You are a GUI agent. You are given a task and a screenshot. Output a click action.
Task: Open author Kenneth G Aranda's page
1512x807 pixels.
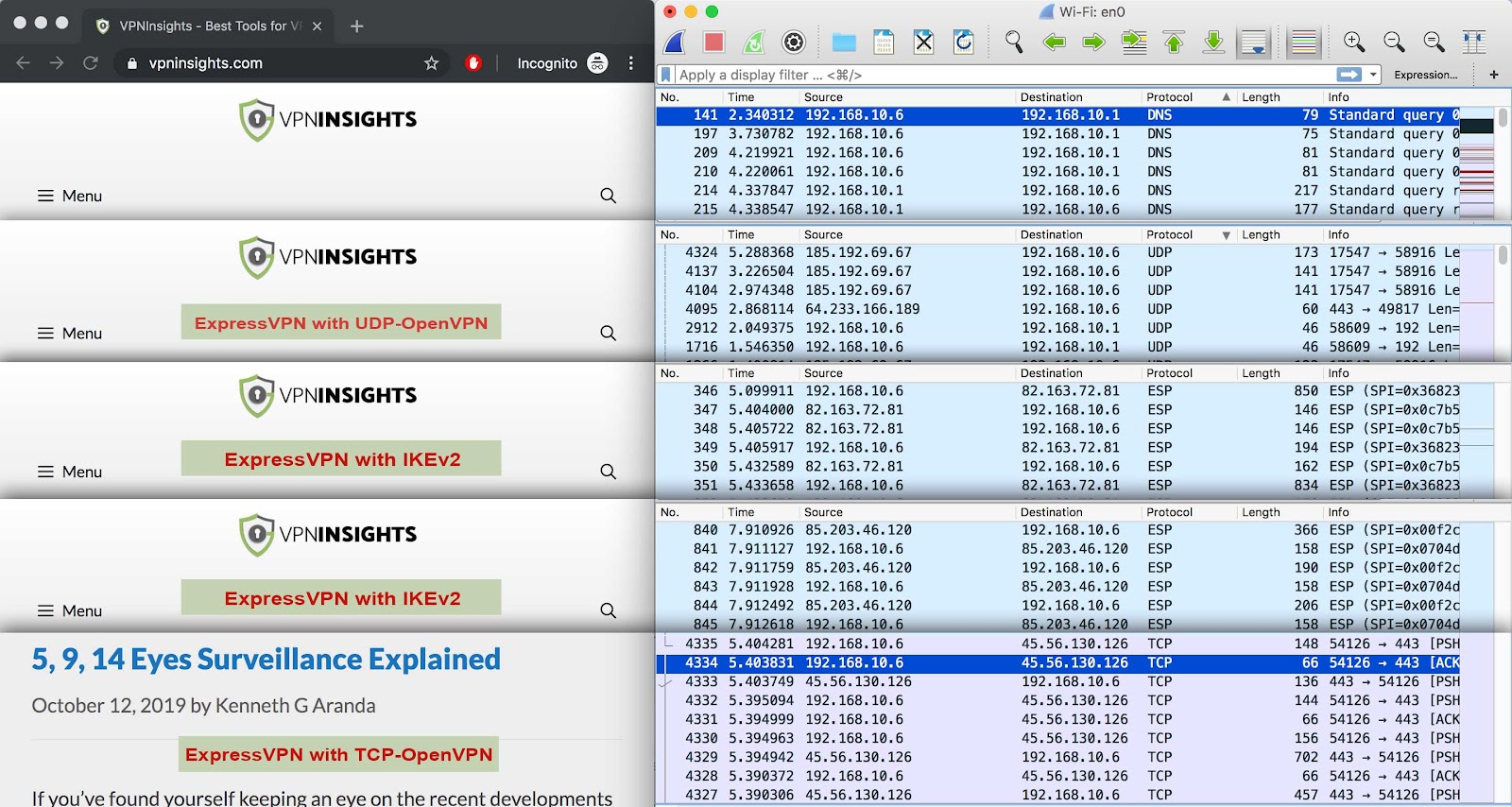[295, 706]
